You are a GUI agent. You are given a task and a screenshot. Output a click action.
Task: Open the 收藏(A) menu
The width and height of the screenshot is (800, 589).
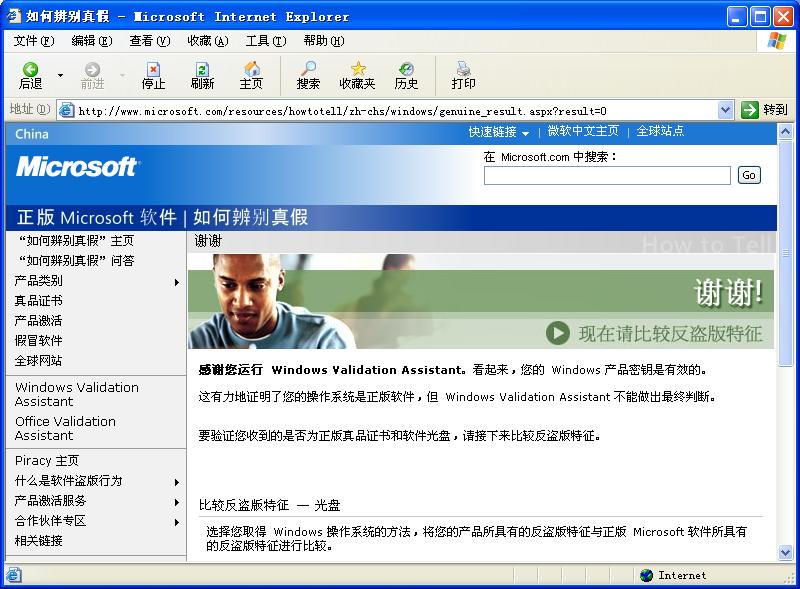coord(208,41)
